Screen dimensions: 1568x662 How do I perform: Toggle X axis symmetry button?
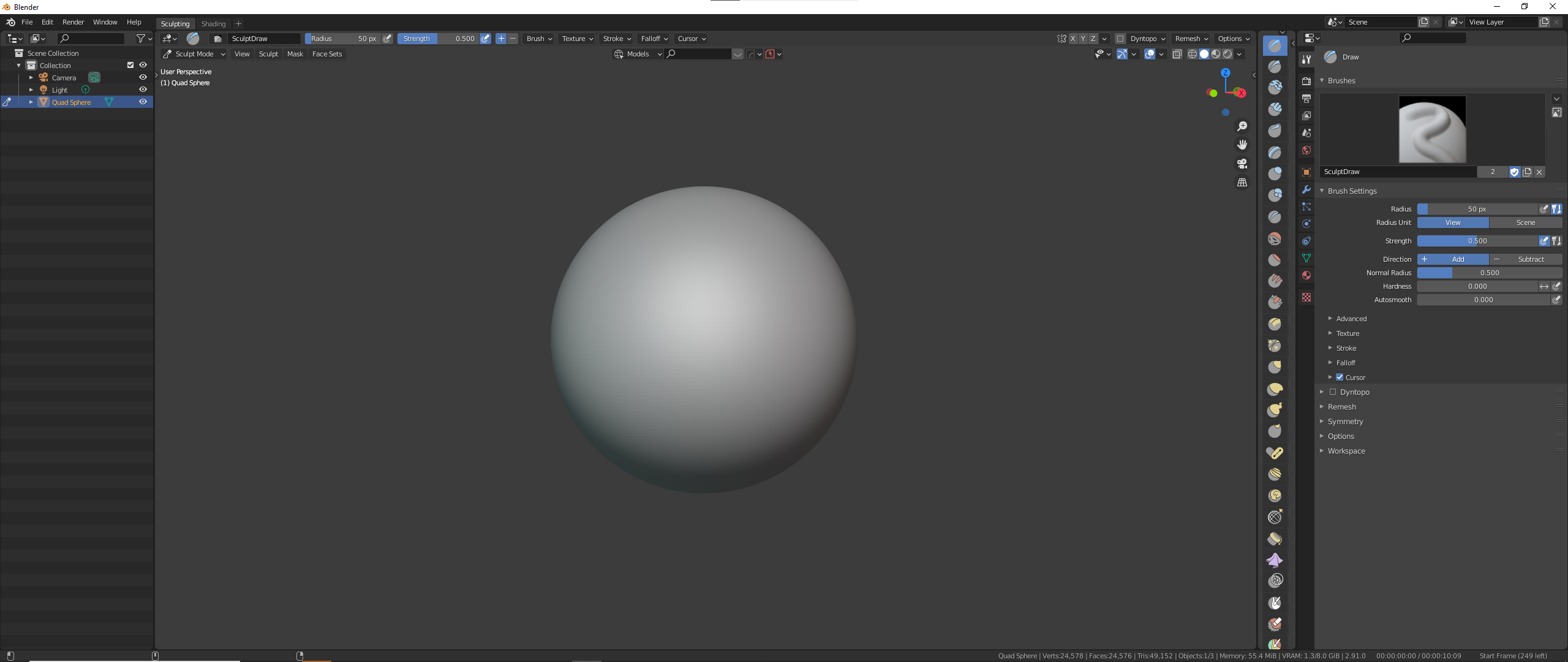(x=1073, y=39)
